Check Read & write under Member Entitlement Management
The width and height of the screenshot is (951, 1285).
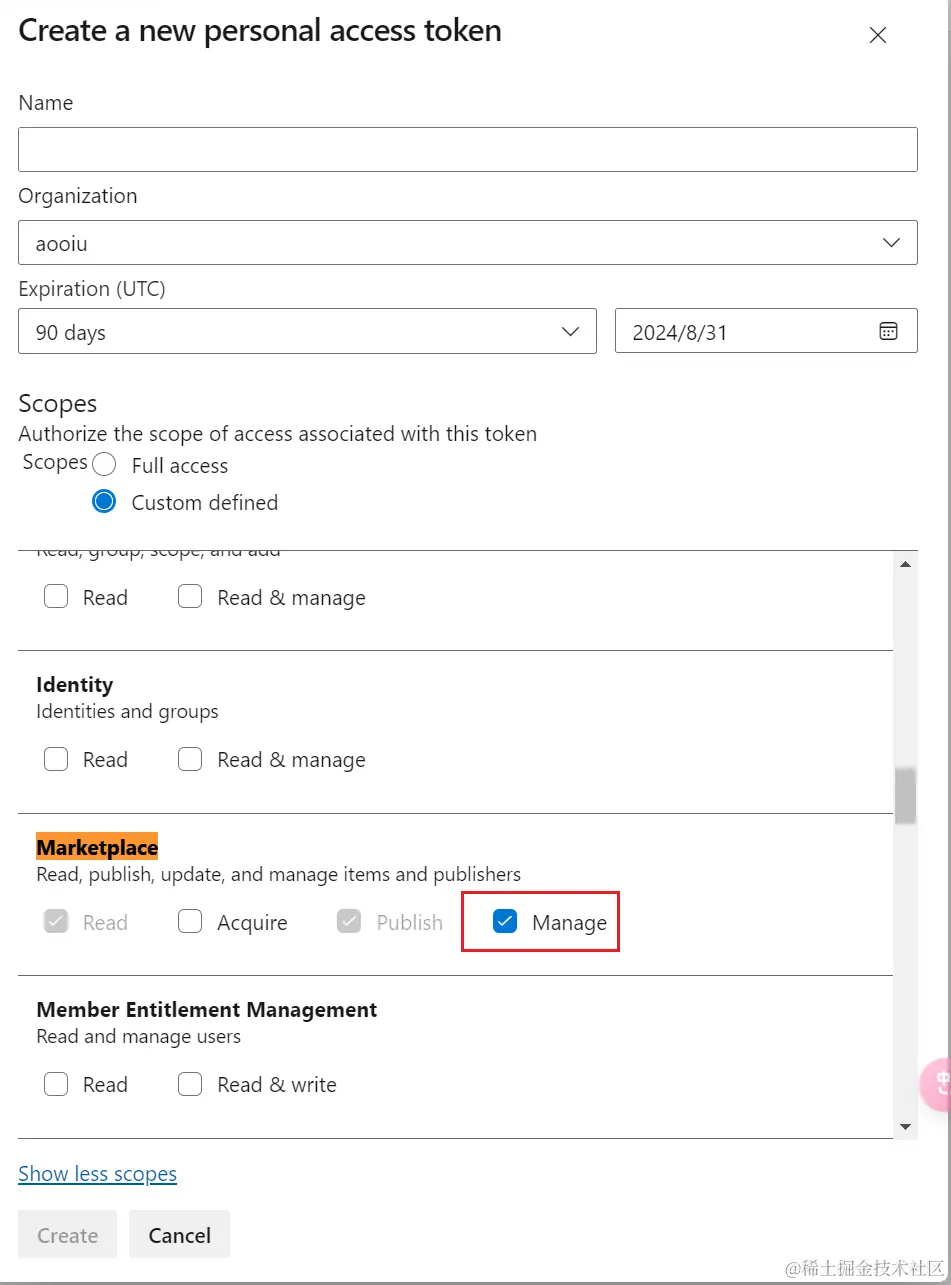click(190, 1084)
